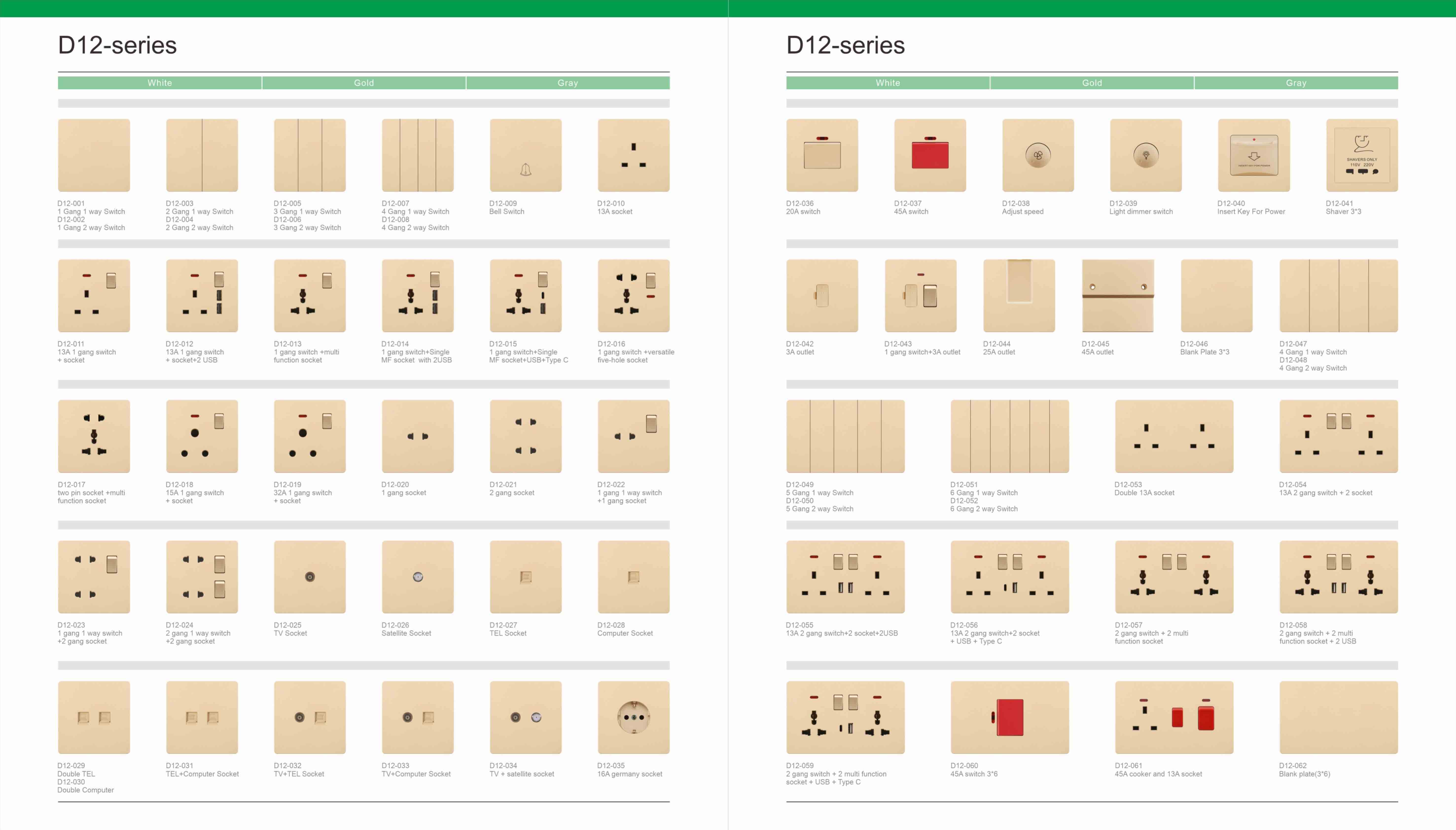
Task: Click the D12-057 product code text
Action: click(1129, 625)
